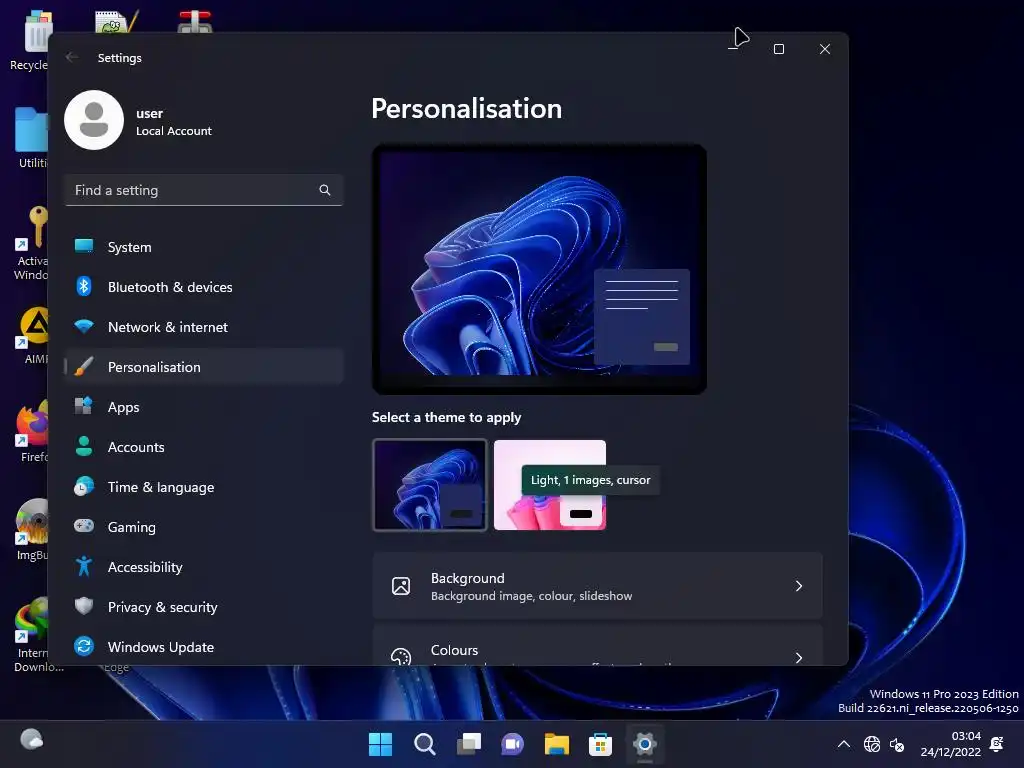Expand the Colours row chevron
Image resolution: width=1024 pixels, height=768 pixels.
pyautogui.click(x=799, y=657)
